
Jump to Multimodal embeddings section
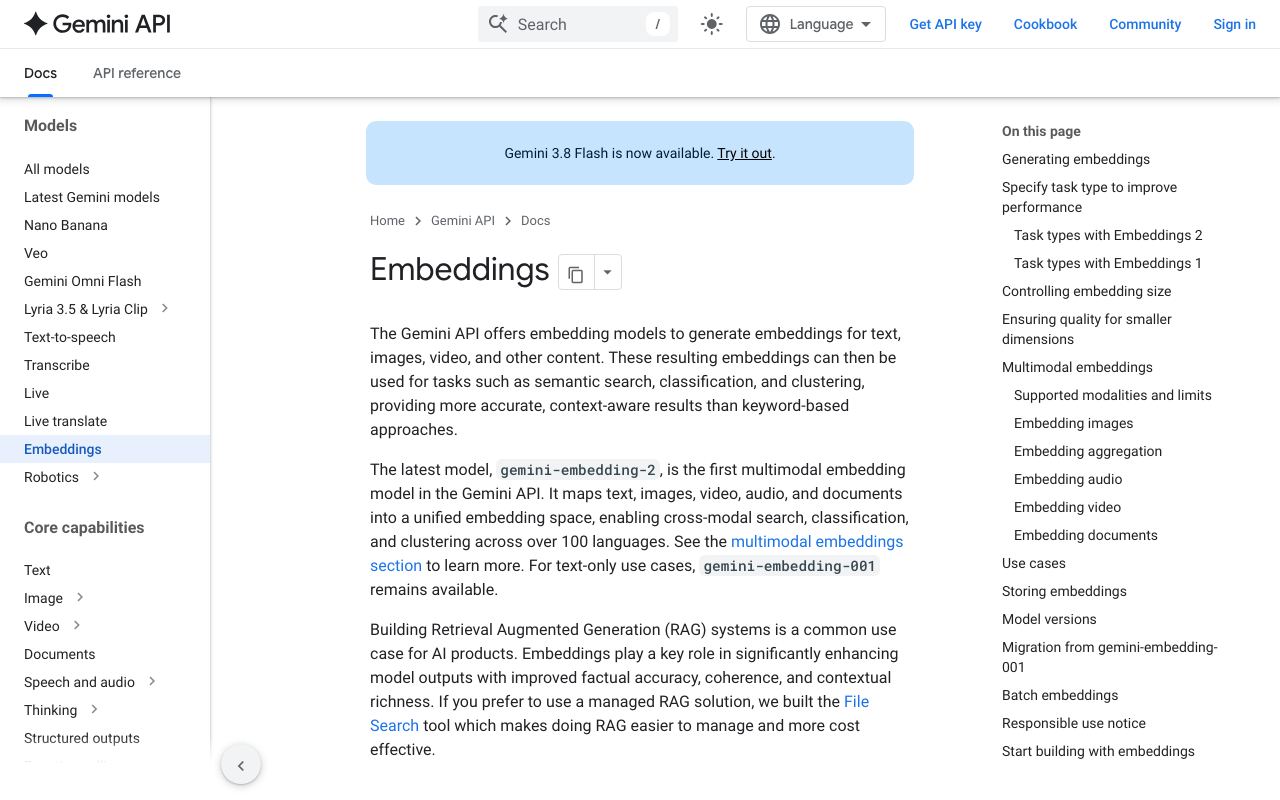[1077, 367]
